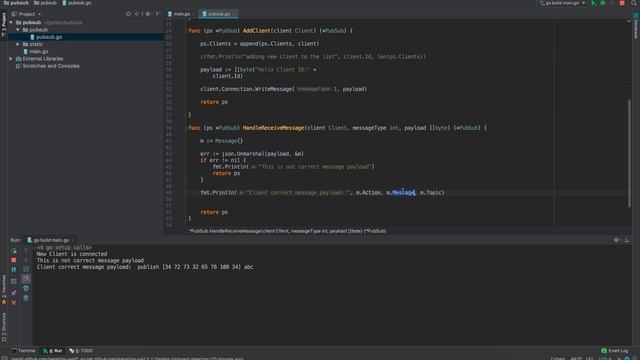Hide the Project panel using the minimize icon
Screen dimensions: 640x360
click(x=158, y=14)
